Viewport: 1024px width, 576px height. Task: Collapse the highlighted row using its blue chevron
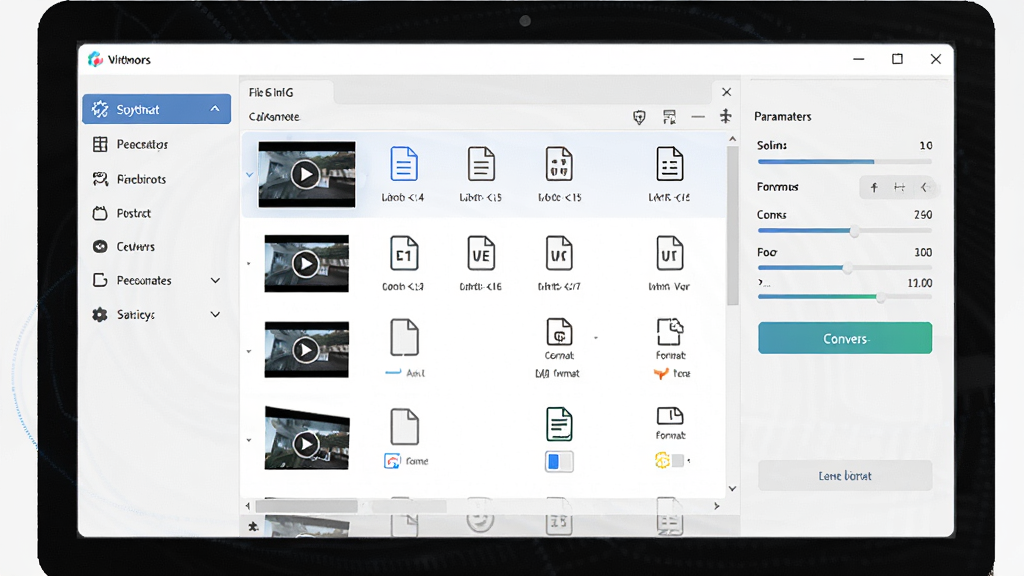(x=249, y=175)
